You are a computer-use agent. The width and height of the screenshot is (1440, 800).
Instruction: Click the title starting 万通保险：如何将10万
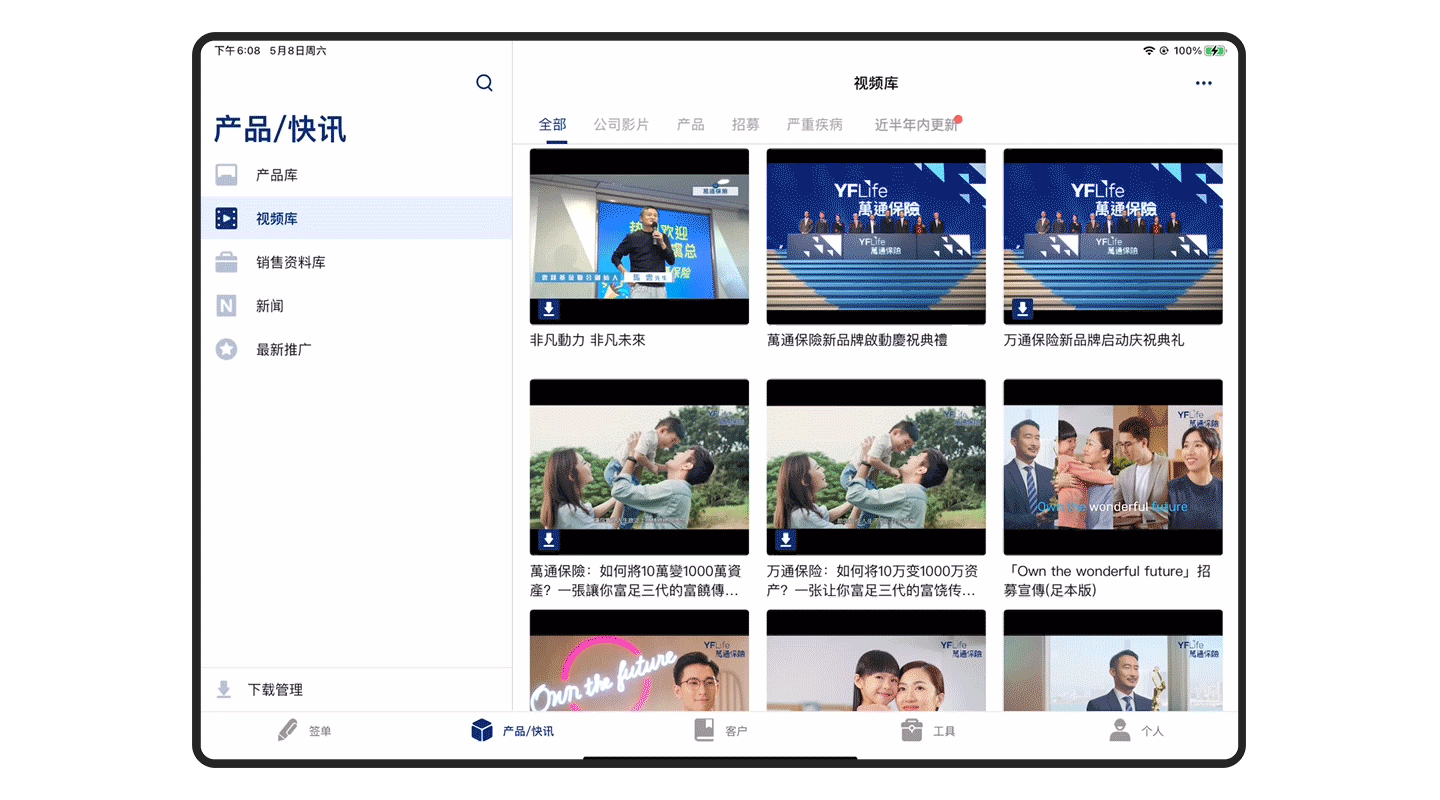coord(873,581)
